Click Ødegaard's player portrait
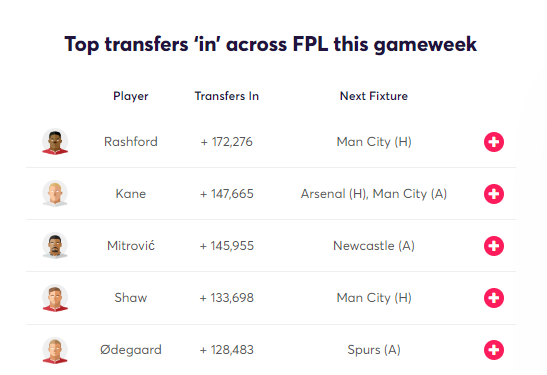The image size is (547, 375). click(x=55, y=350)
